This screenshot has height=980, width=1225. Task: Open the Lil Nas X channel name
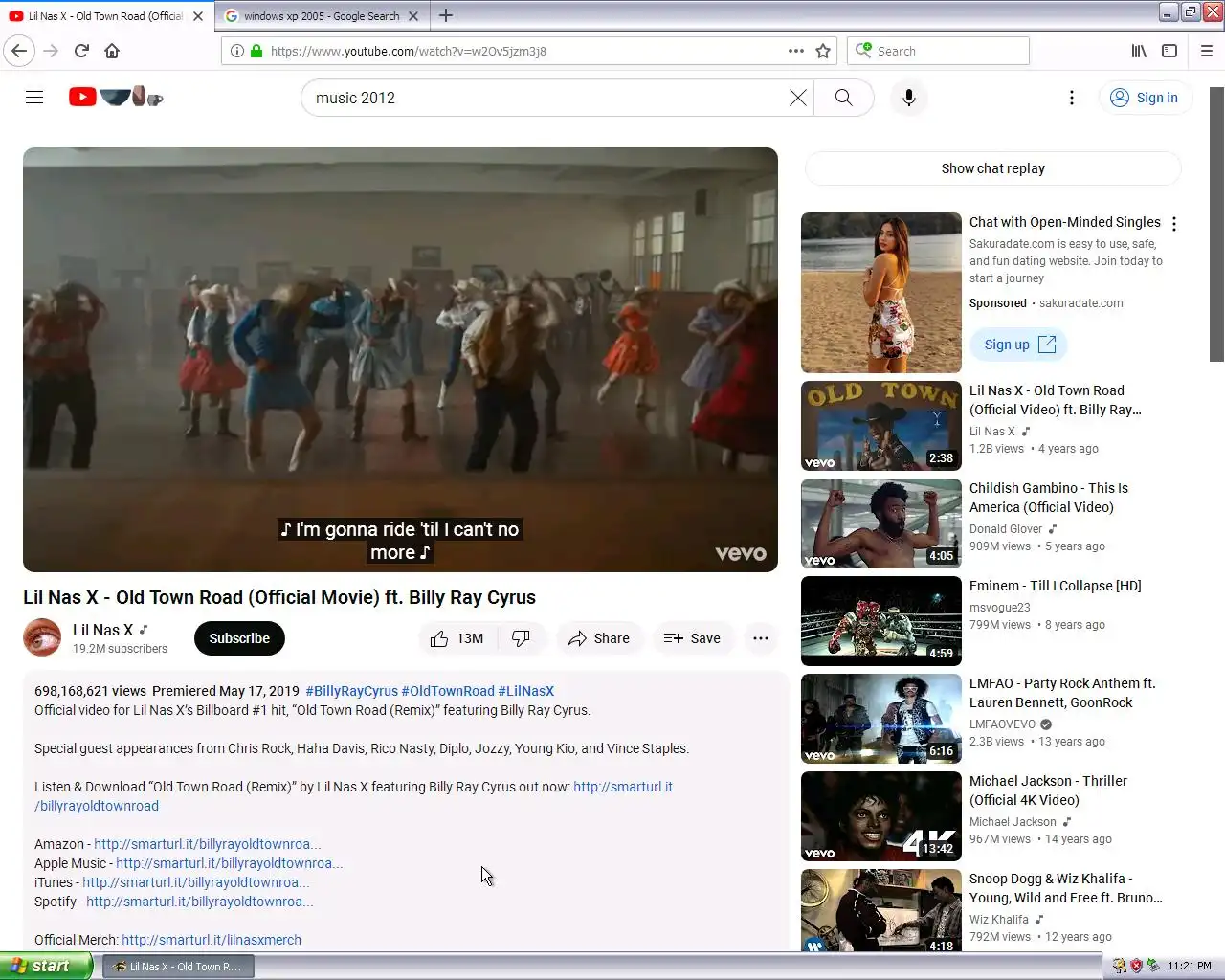[102, 630]
